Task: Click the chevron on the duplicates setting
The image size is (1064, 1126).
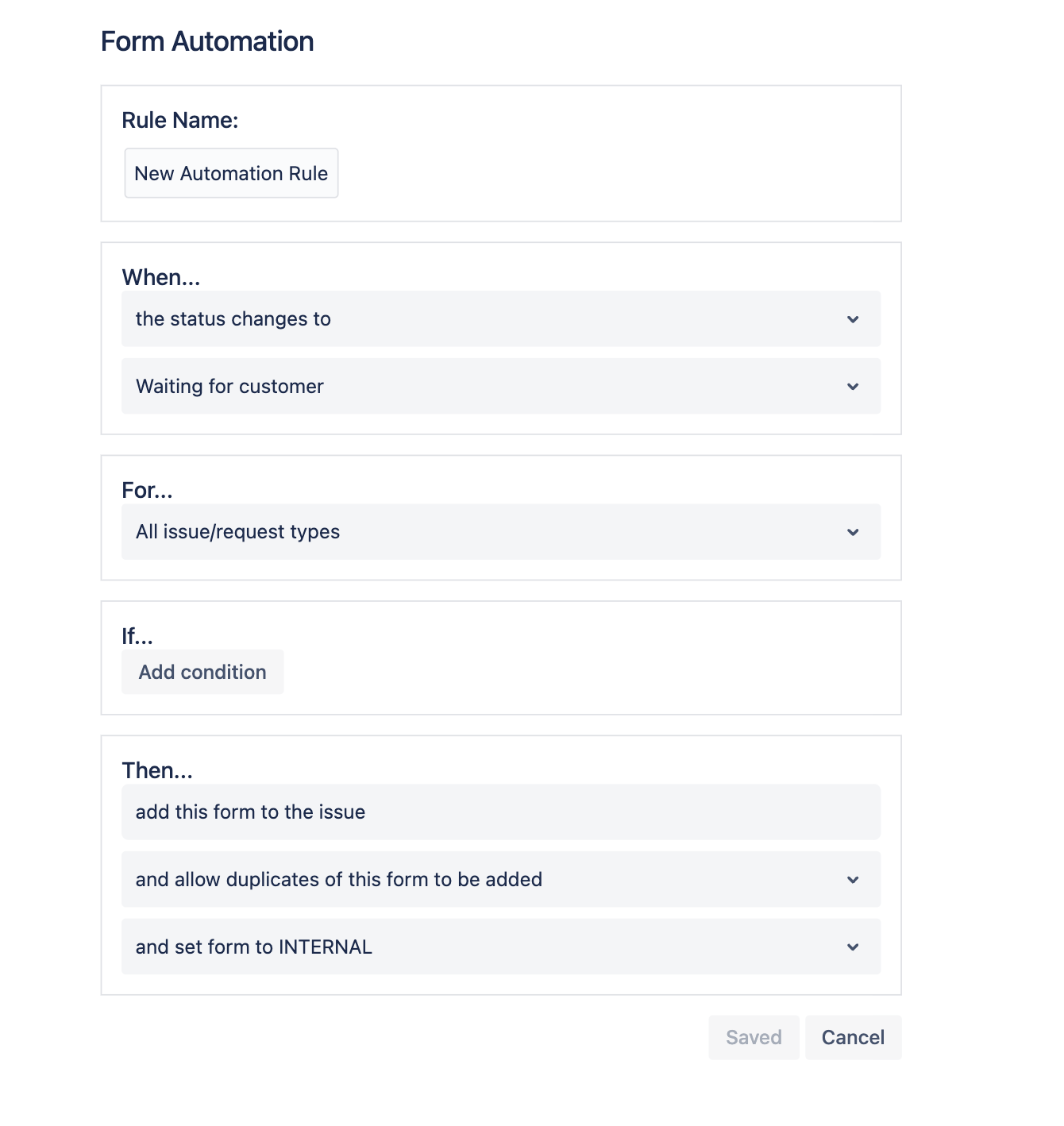Action: click(x=854, y=879)
